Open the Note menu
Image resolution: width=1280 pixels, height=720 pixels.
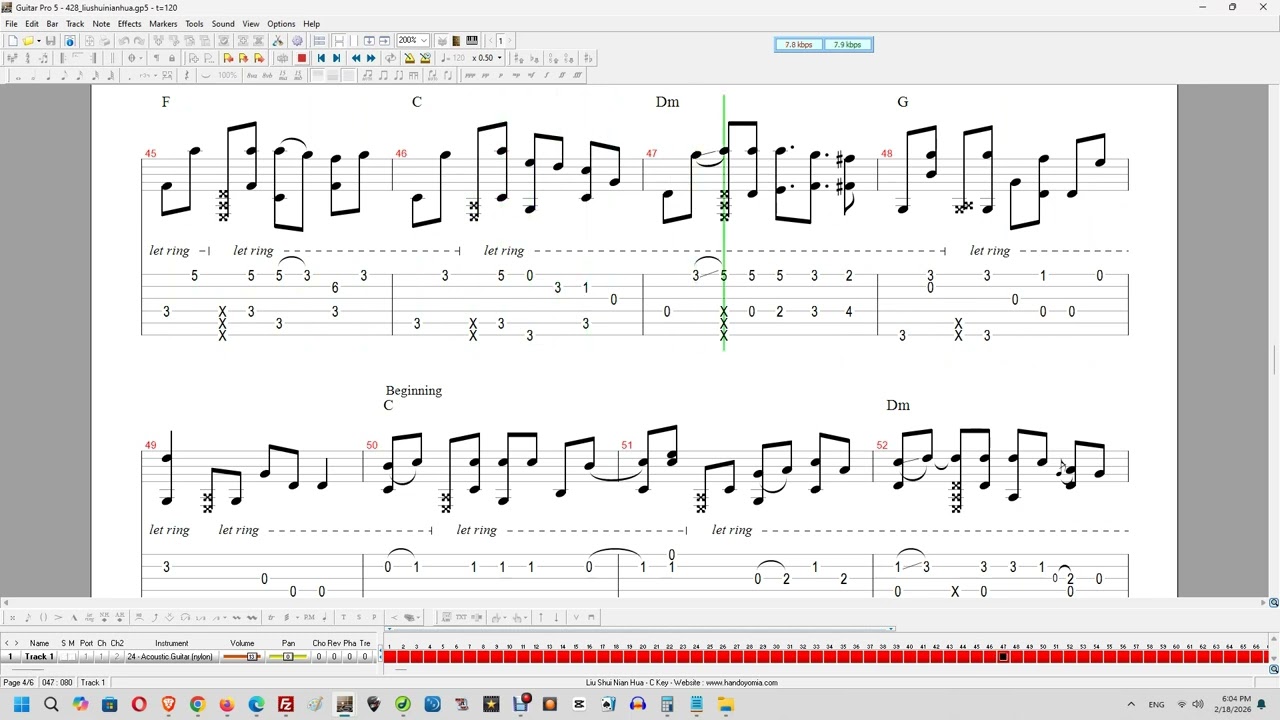101,24
